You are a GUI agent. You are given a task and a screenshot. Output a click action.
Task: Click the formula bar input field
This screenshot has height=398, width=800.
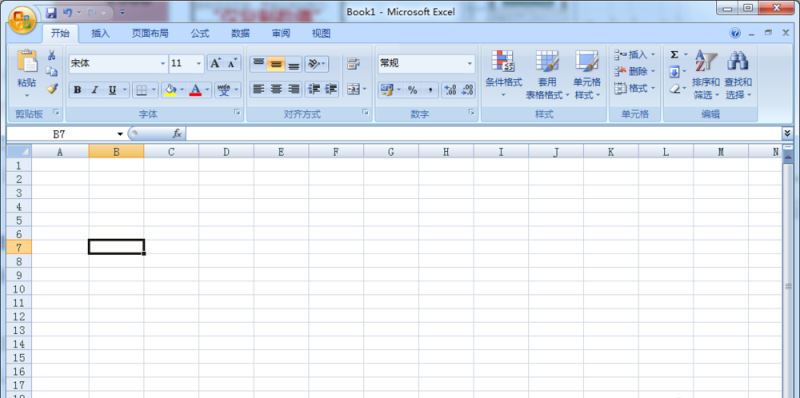(x=483, y=134)
